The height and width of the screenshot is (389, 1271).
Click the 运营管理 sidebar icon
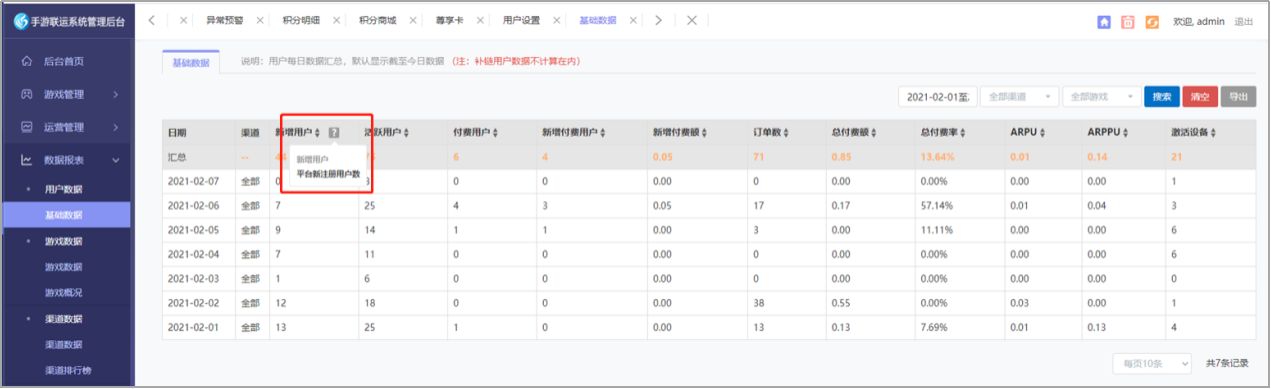point(26,127)
